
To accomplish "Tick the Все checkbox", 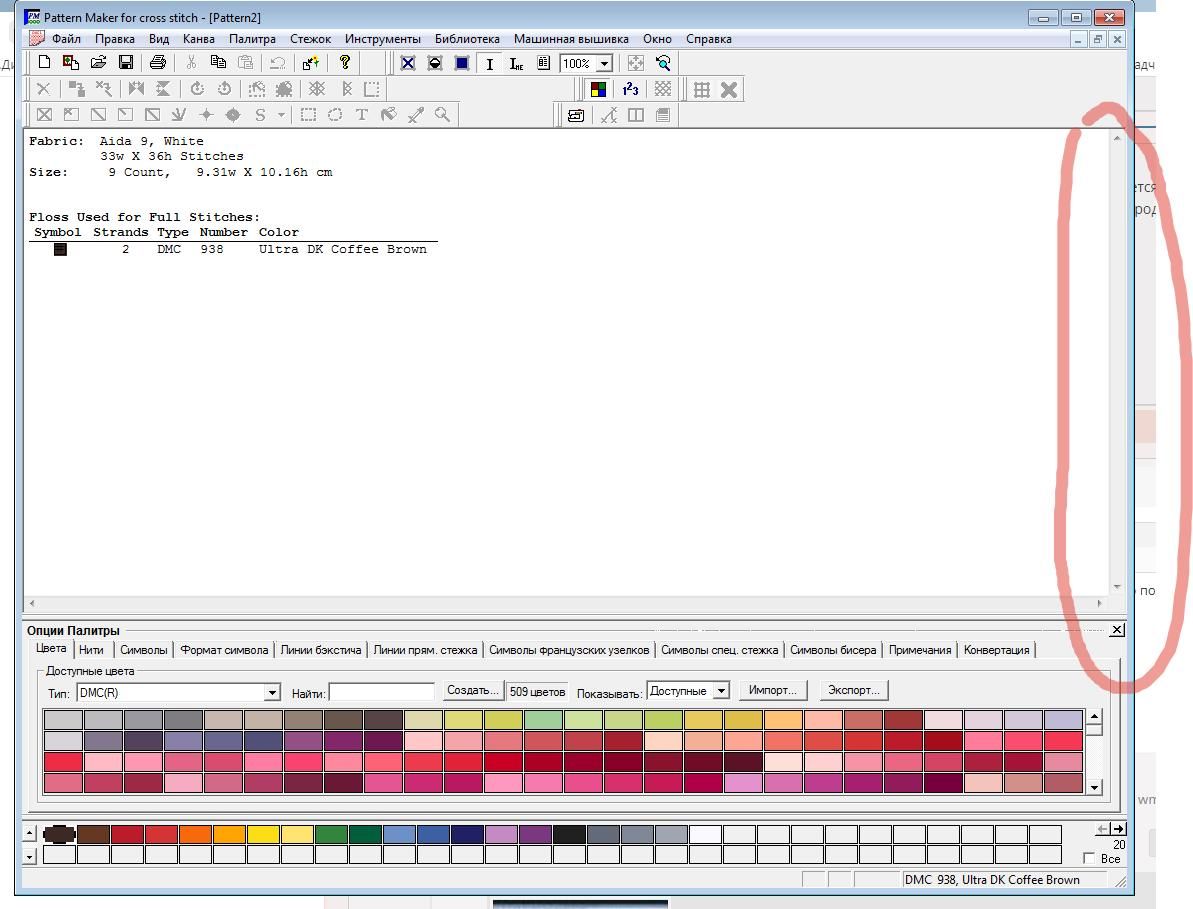I will point(1089,859).
